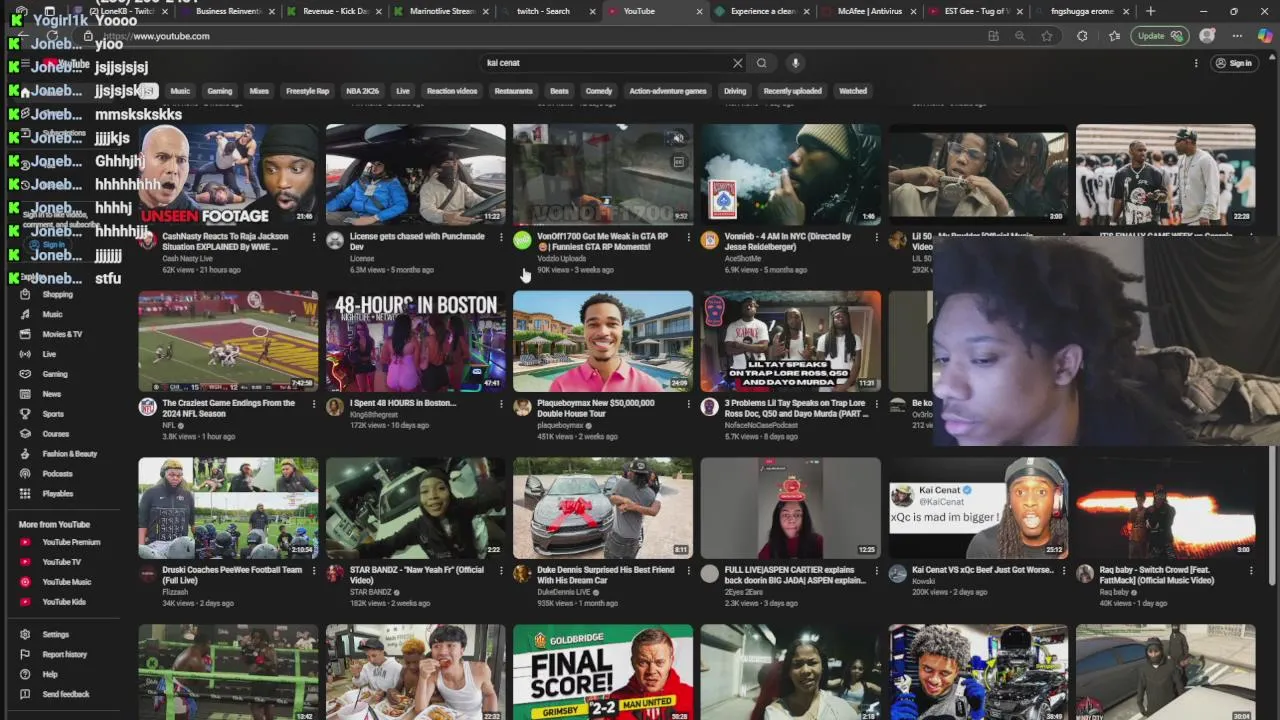Select the NBA 2K26 filter chip
Viewport: 1280px width, 720px height.
(x=362, y=91)
